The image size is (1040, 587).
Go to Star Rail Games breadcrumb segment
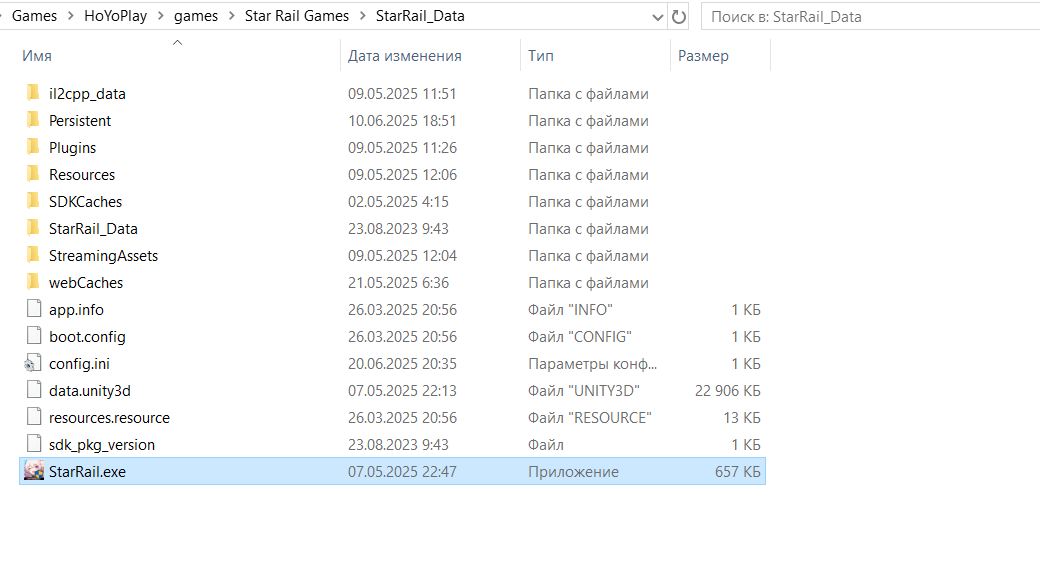click(296, 16)
